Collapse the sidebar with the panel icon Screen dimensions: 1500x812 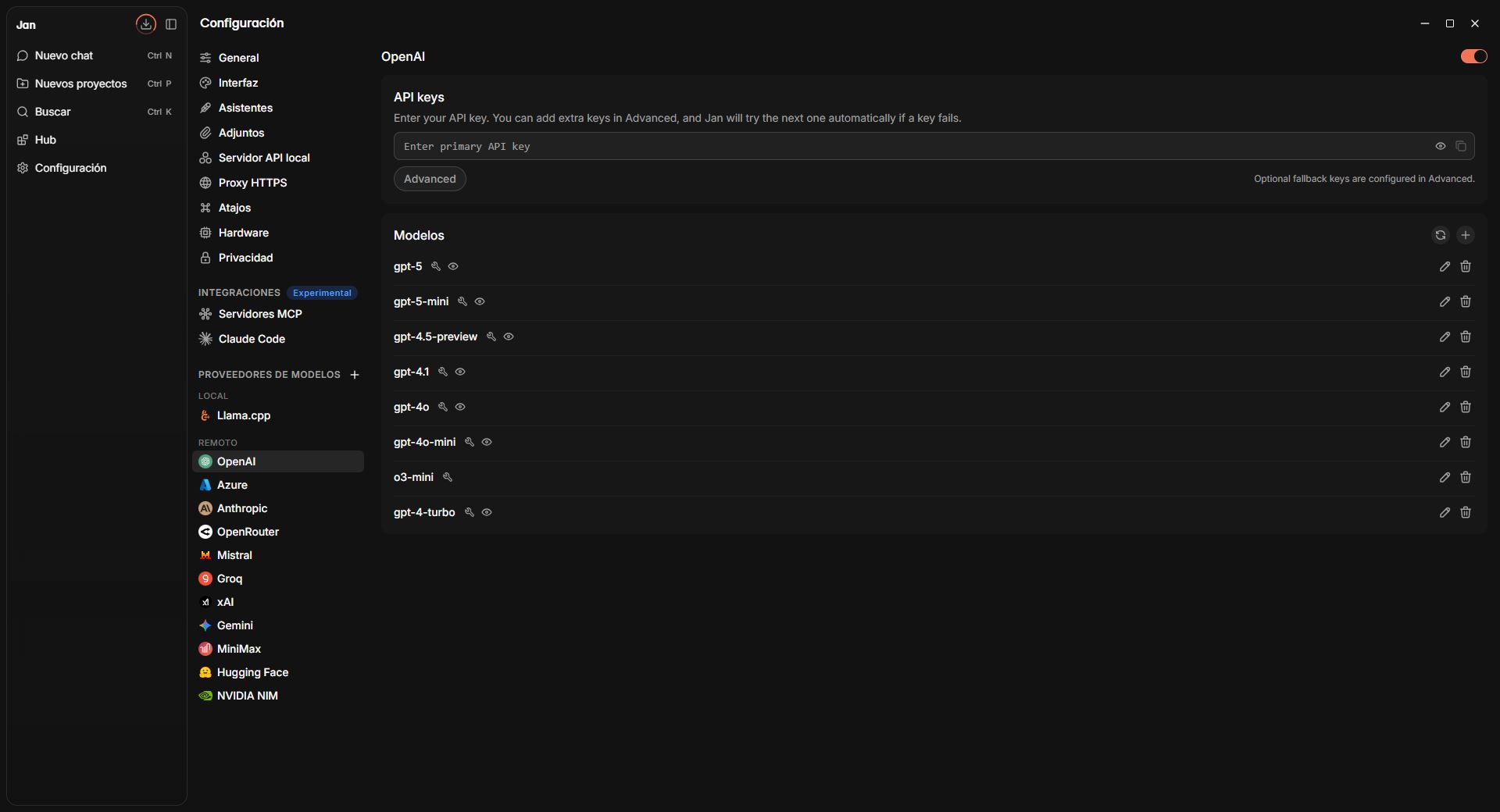171,24
